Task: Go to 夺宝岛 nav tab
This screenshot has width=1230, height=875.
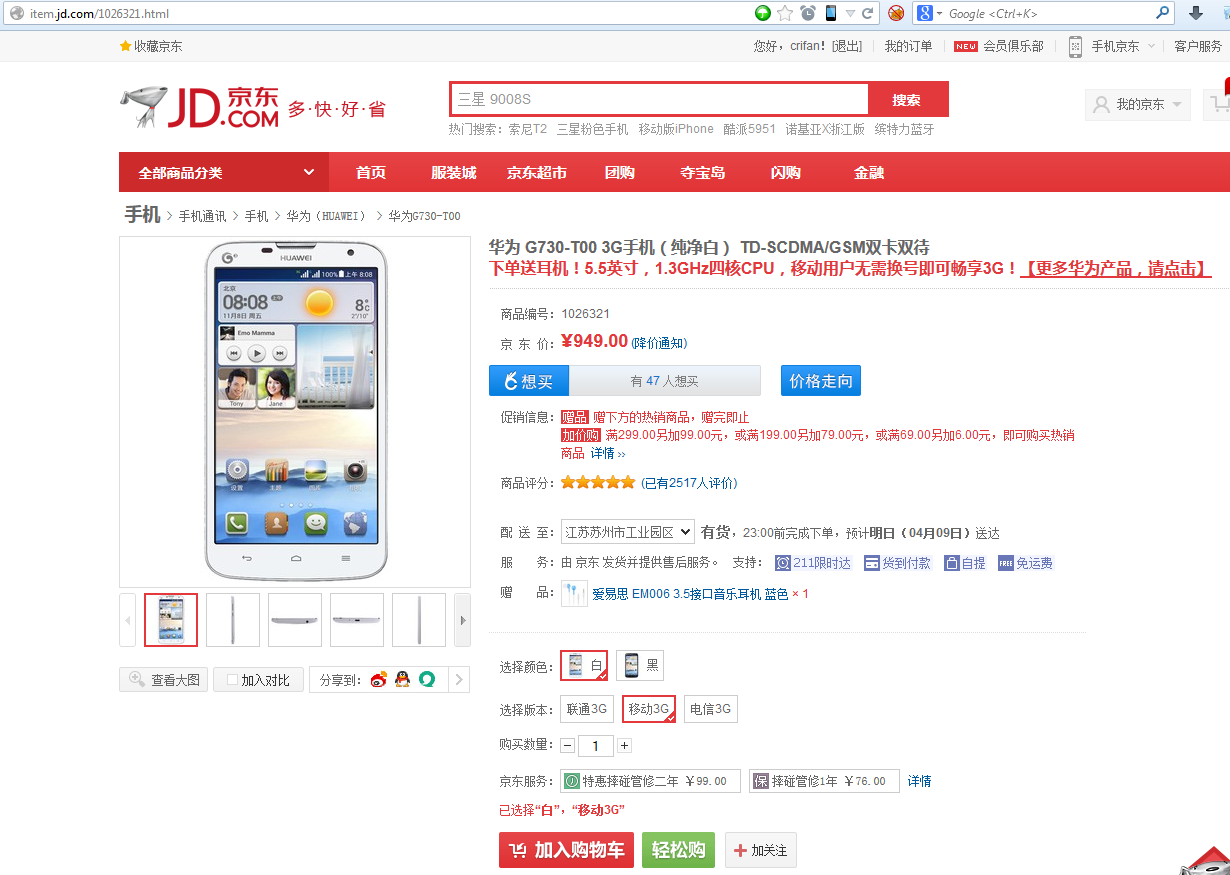Action: 703,172
